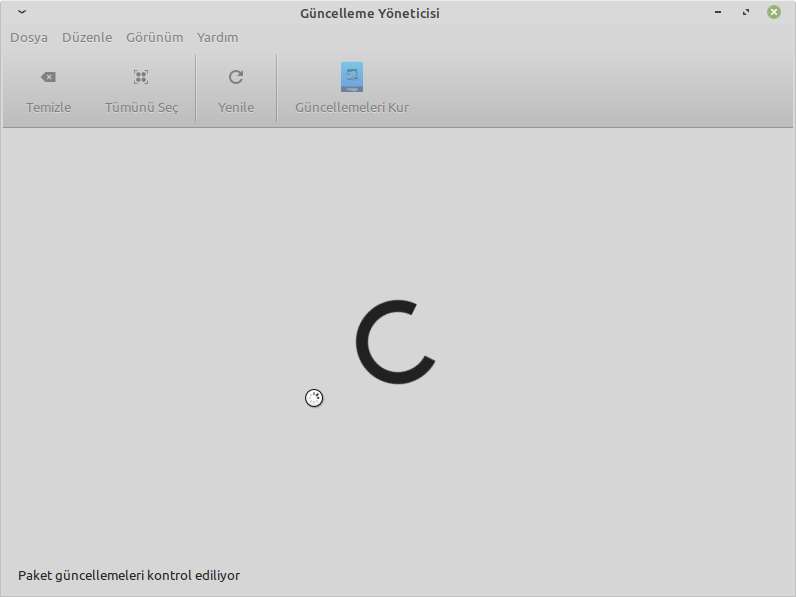Click the Tümünü Seç selection icon
The height and width of the screenshot is (597, 796).
(x=141, y=77)
